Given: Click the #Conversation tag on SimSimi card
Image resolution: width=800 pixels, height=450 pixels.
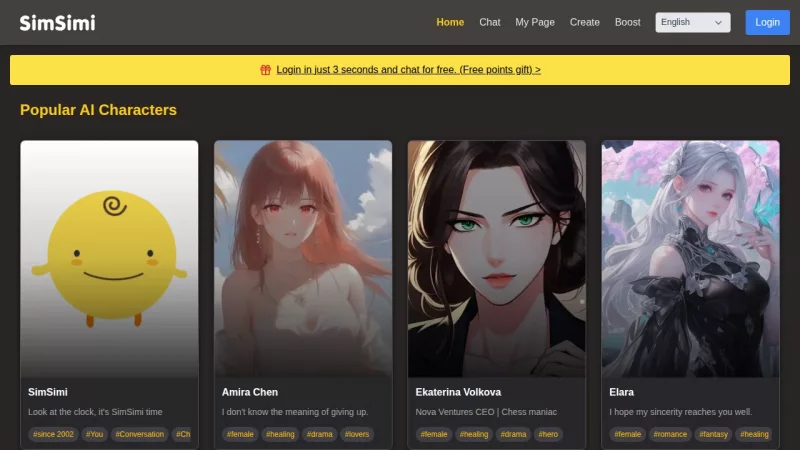Looking at the screenshot, I should coord(139,434).
